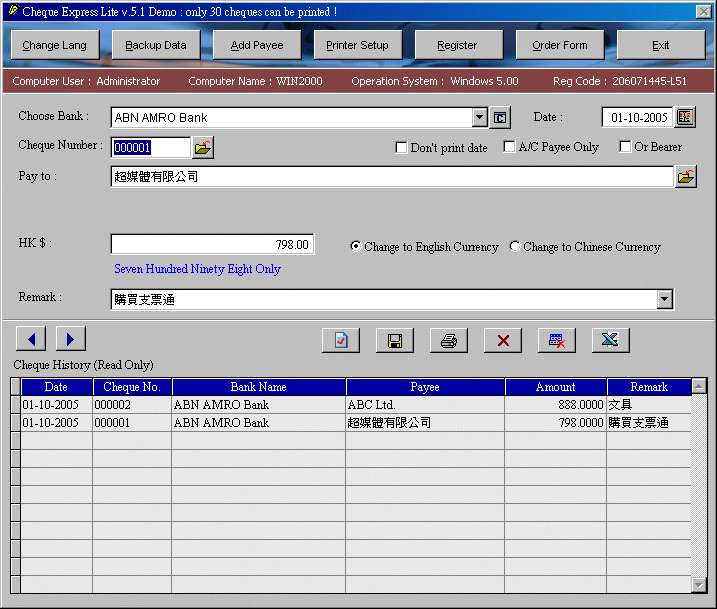Delete the record with the red X icon

(503, 340)
